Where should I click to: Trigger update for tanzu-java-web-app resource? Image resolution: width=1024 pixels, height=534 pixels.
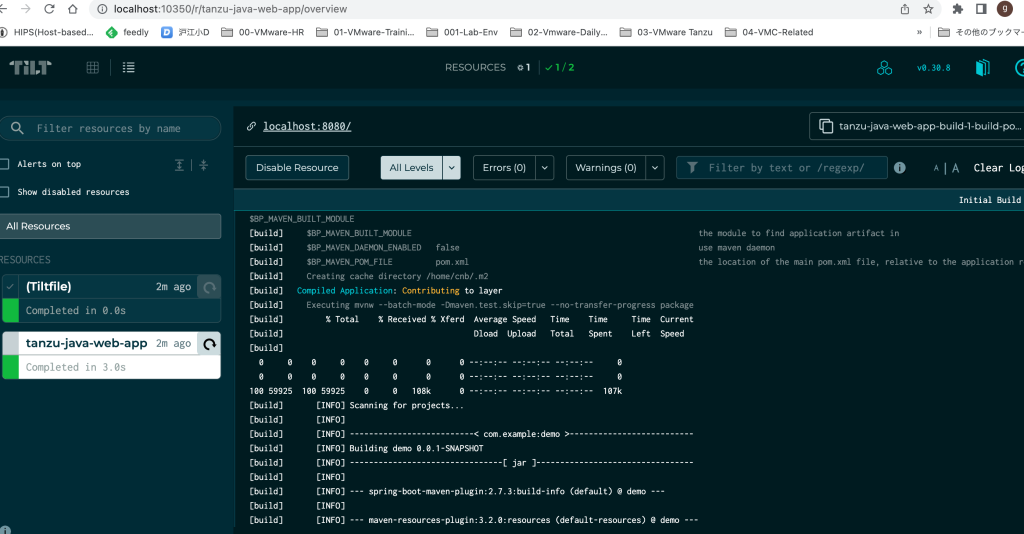[x=210, y=344]
